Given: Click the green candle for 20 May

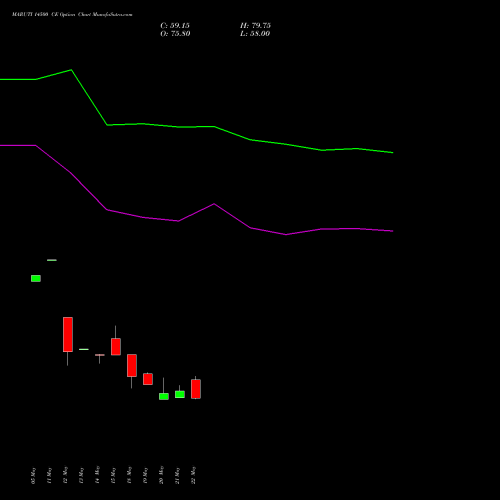Looking at the screenshot, I should click(x=164, y=396).
